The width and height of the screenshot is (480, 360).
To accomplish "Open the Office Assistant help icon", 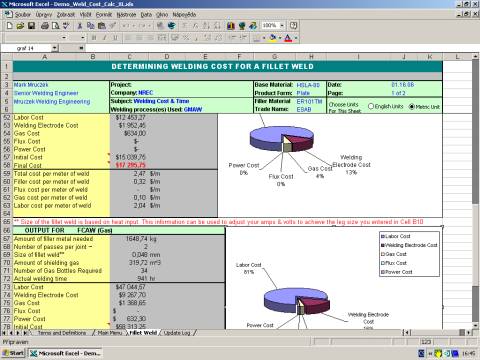I will pos(293,26).
